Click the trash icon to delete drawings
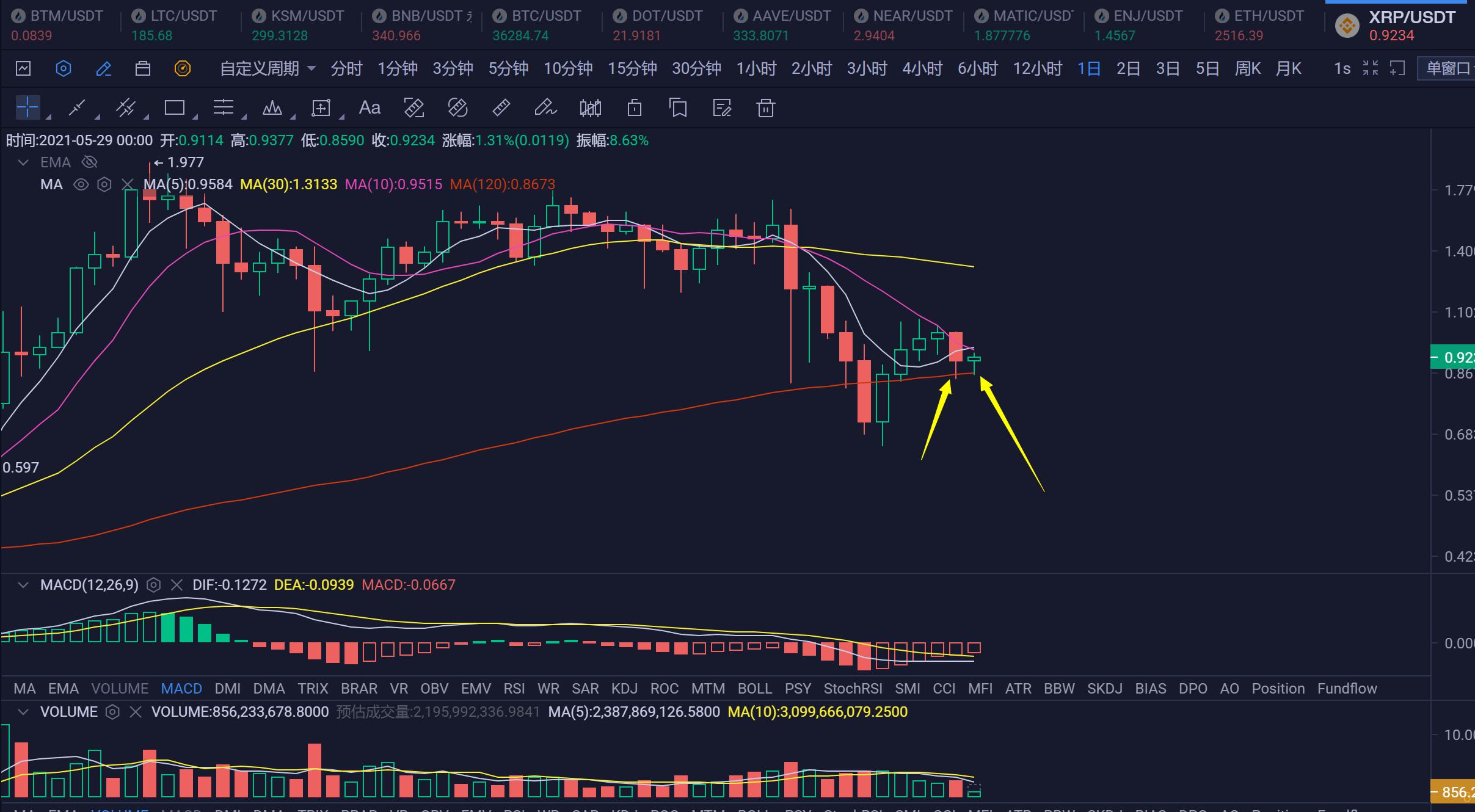This screenshot has height=812, width=1475. (765, 108)
